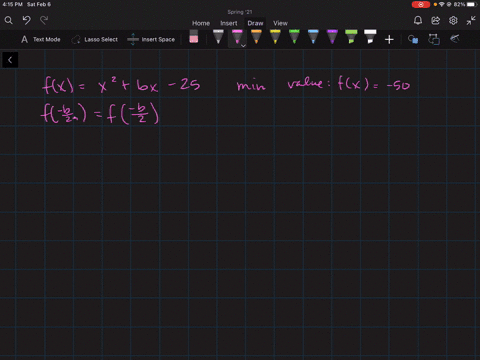Click the ink to math icon
The image size is (480, 360).
click(455, 39)
